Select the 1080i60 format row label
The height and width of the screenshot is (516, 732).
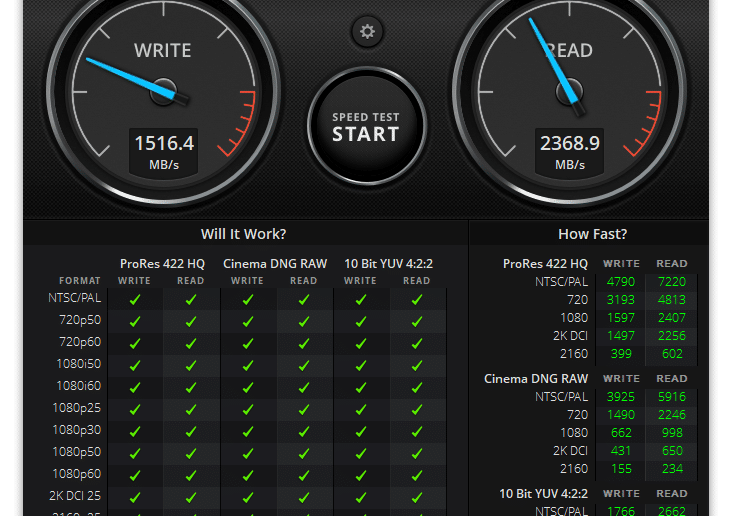pos(78,385)
